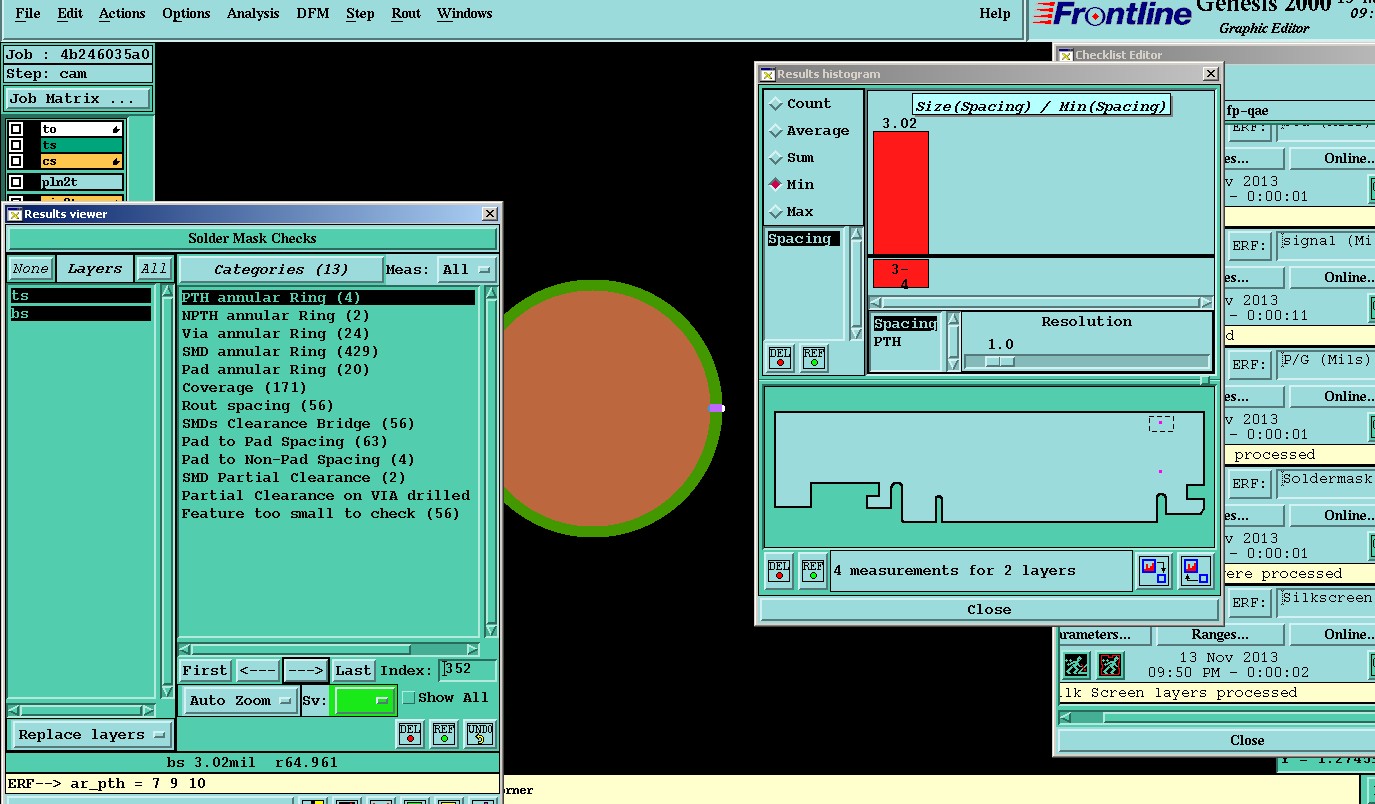Enable the Show All checkbox

[408, 698]
